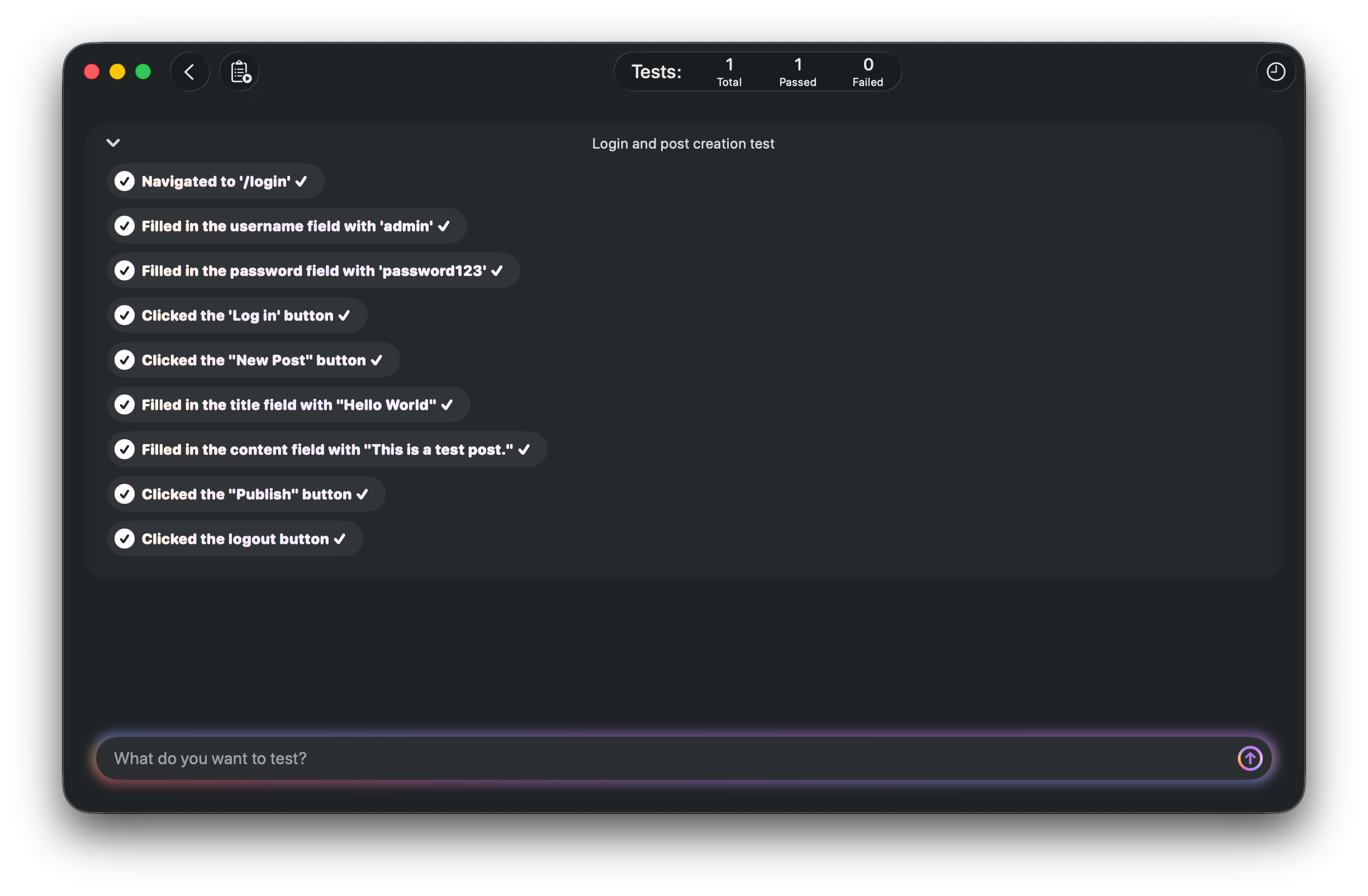This screenshot has width=1368, height=896.
Task: Collapse the Login and post creation test
Action: pyautogui.click(x=113, y=142)
